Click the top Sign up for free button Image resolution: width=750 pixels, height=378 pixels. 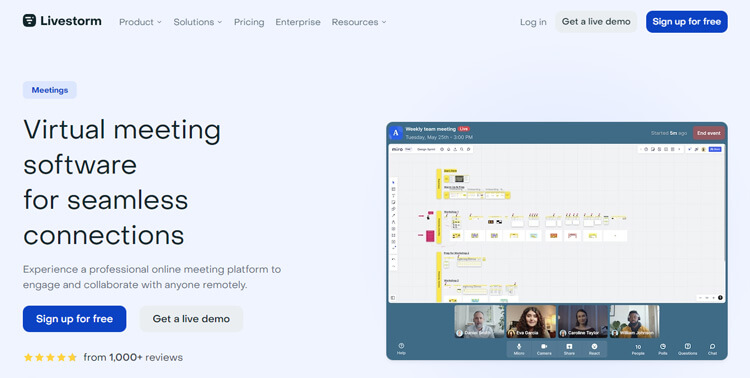tap(686, 22)
